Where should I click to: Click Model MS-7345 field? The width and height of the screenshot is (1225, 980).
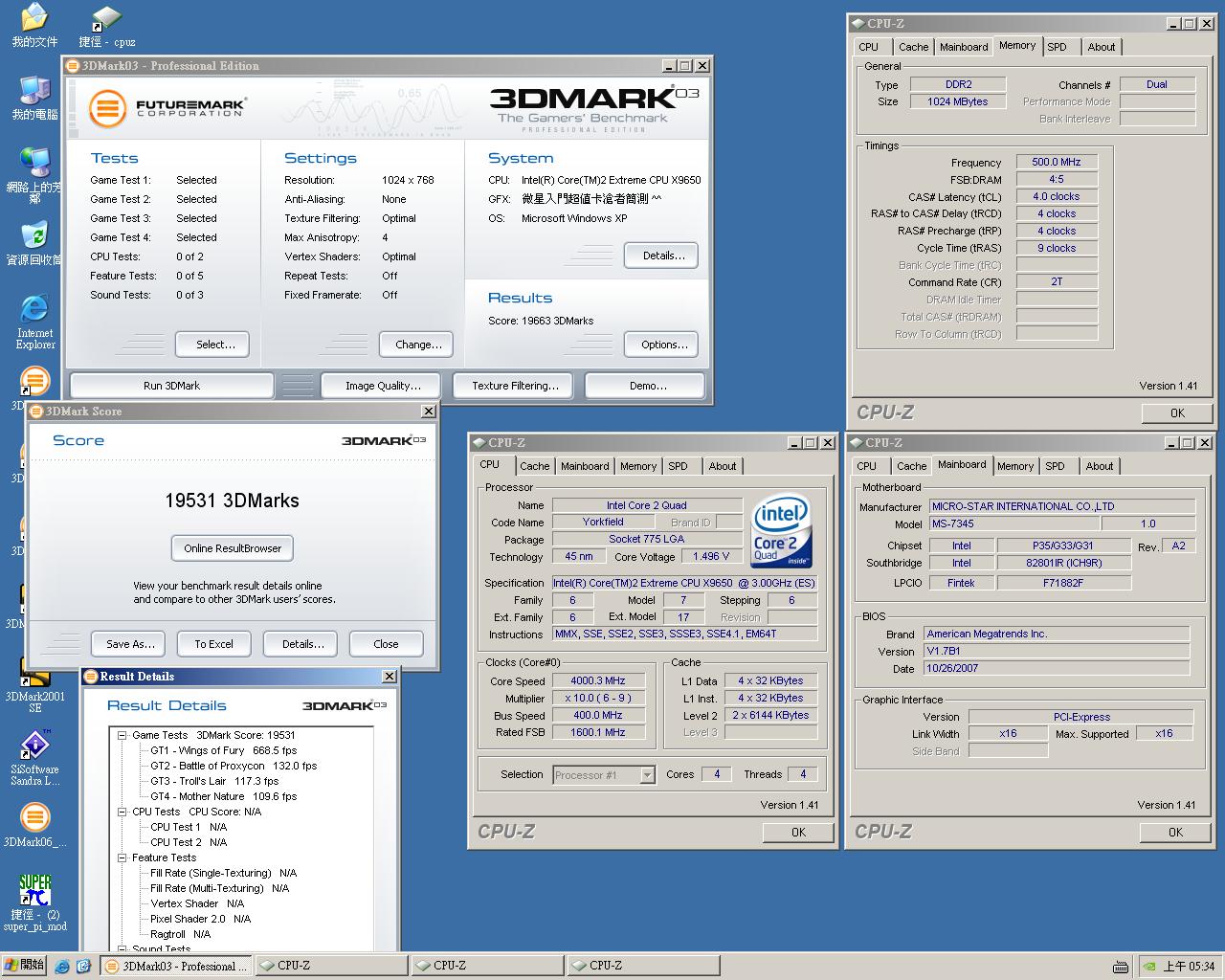pos(1013,524)
